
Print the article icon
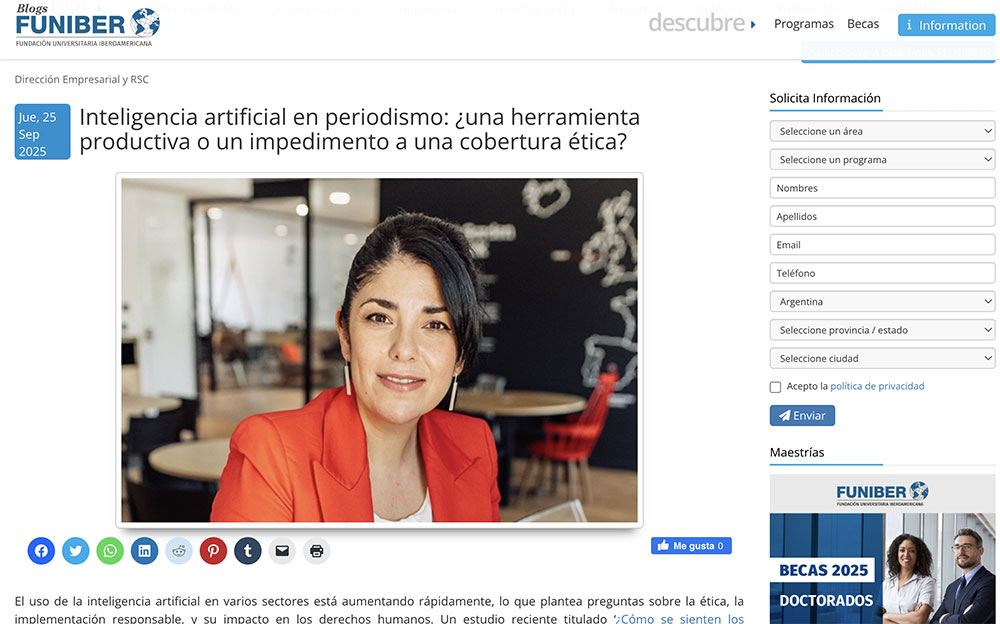(316, 551)
